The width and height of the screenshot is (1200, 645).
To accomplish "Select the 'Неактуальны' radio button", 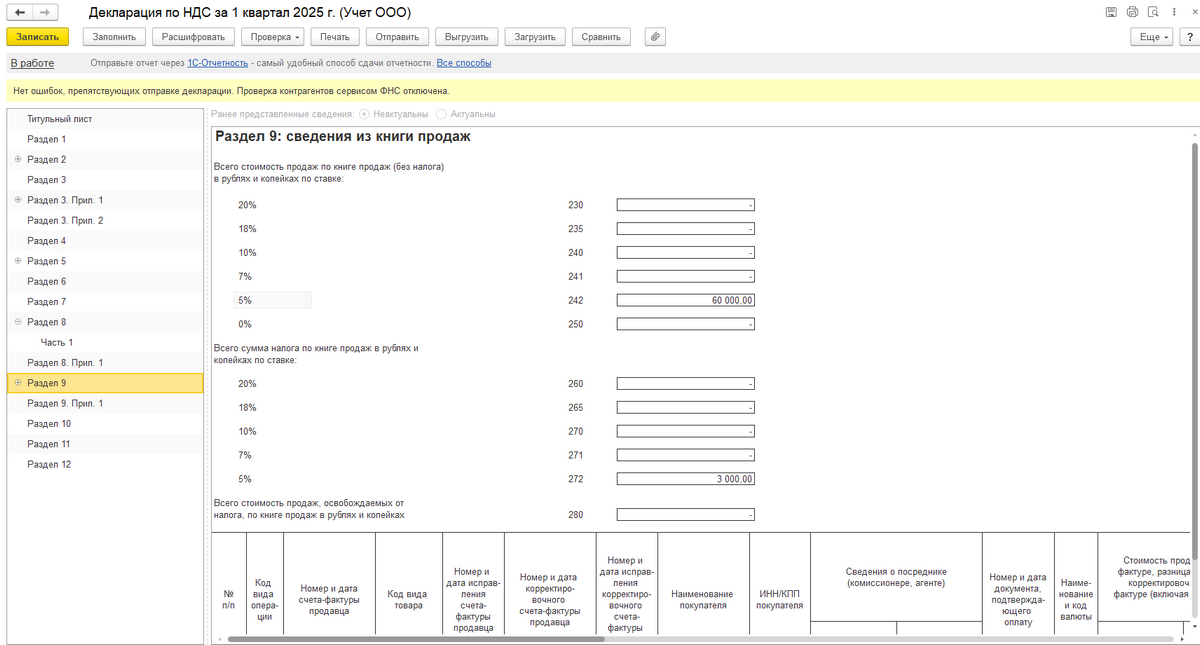I will (x=364, y=114).
